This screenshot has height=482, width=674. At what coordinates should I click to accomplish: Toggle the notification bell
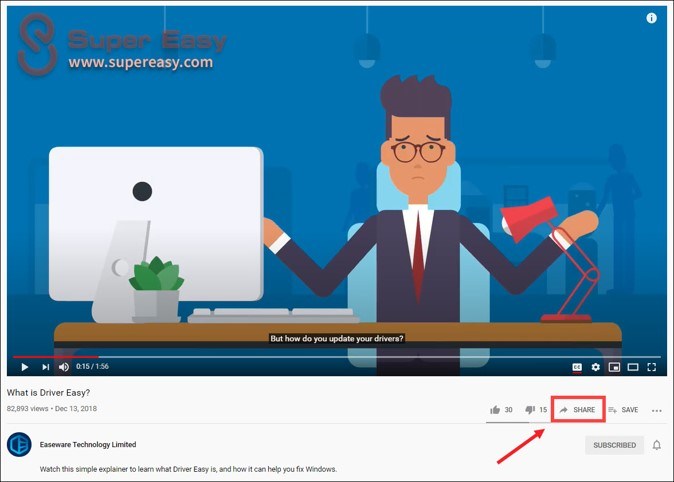coord(656,445)
